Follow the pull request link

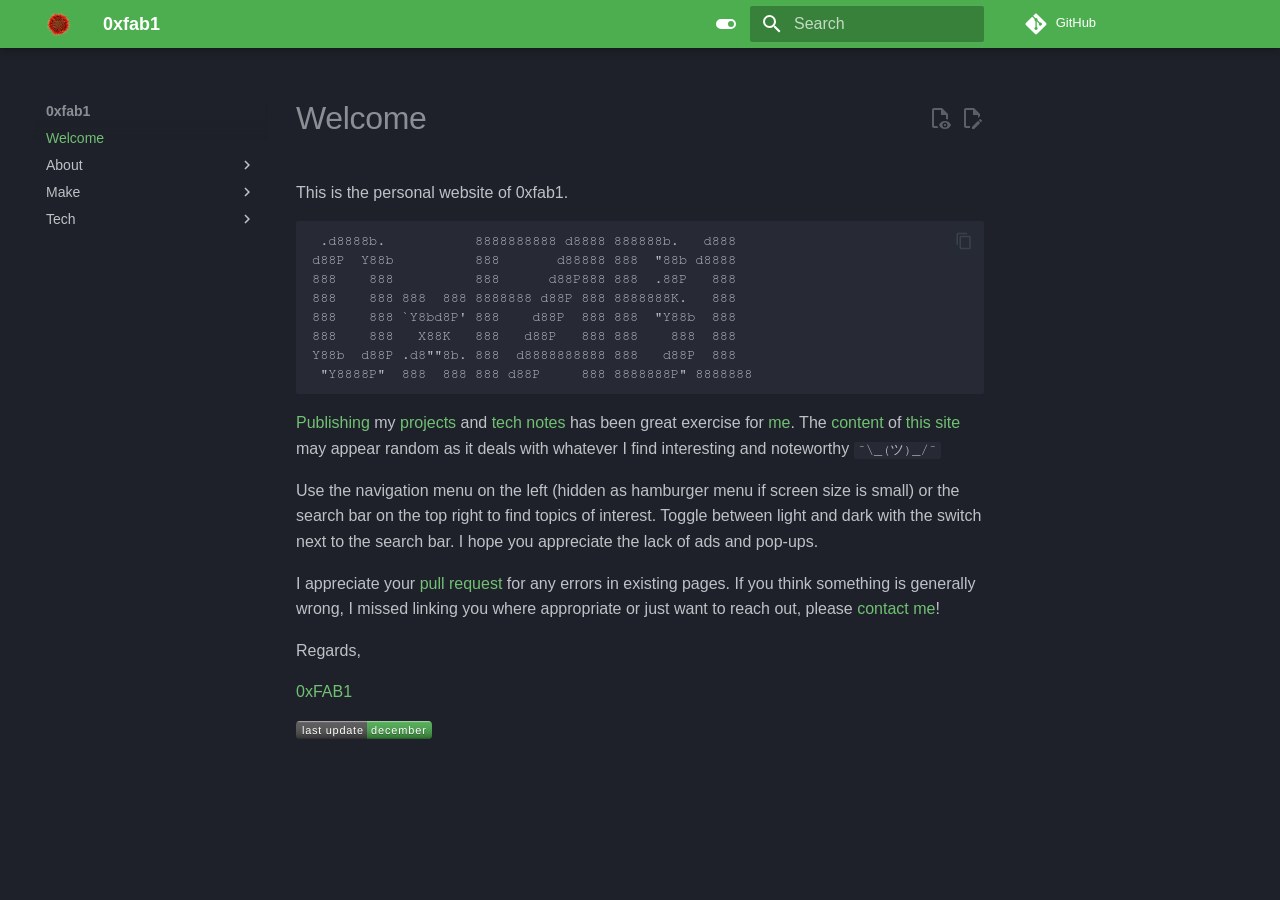click(x=460, y=583)
